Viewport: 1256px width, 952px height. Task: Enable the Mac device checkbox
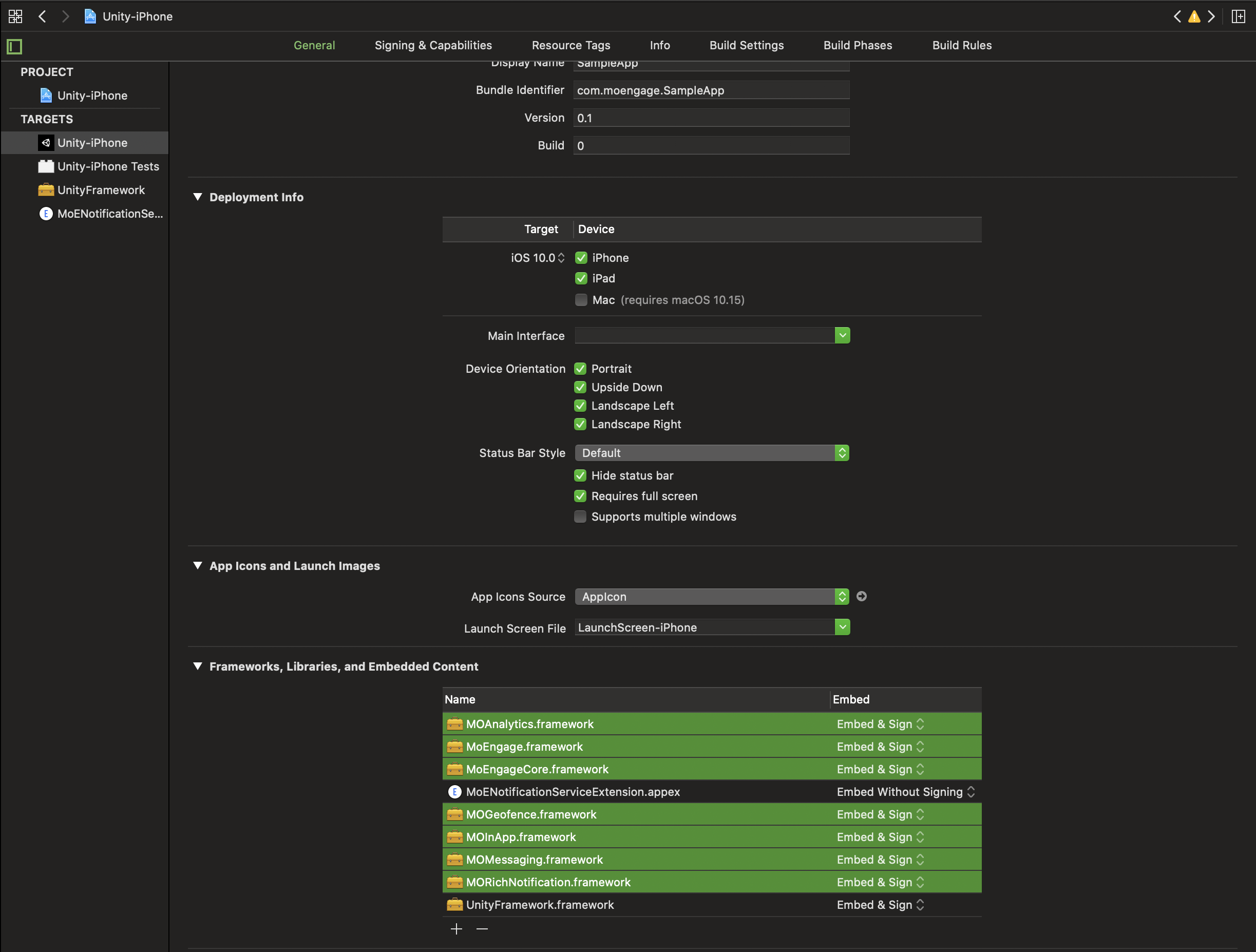(x=581, y=300)
